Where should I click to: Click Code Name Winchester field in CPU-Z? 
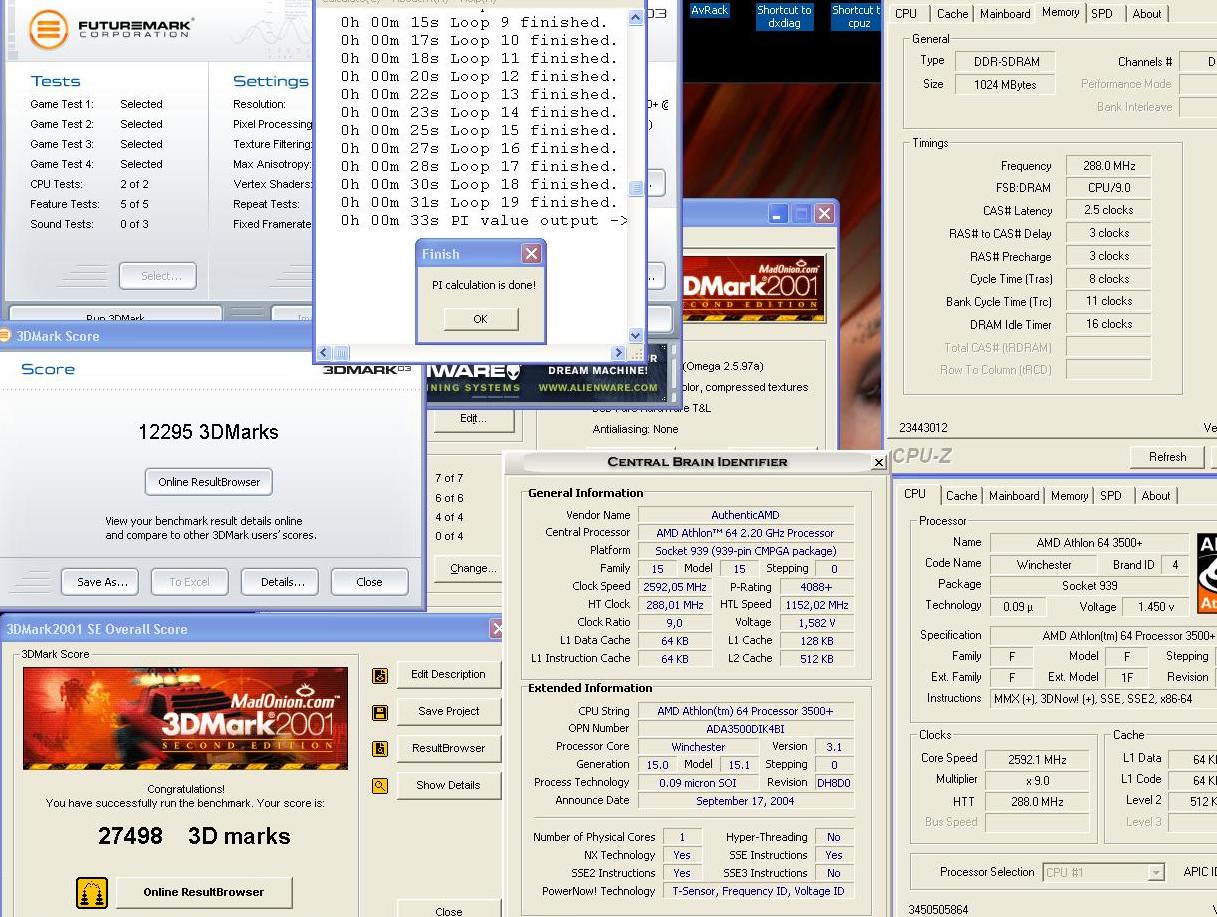pos(1044,565)
